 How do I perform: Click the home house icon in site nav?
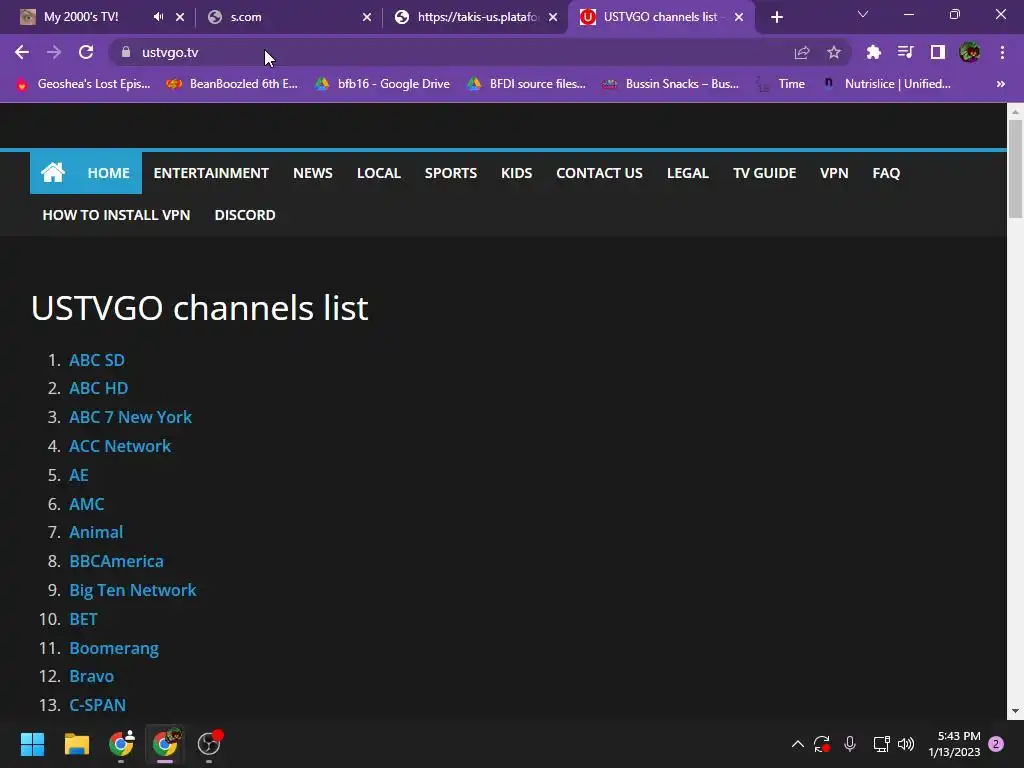tap(53, 173)
